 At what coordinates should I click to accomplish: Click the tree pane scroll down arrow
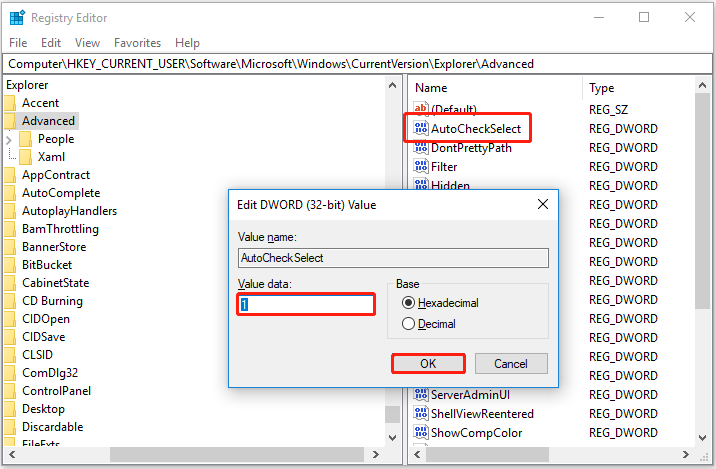coord(392,437)
